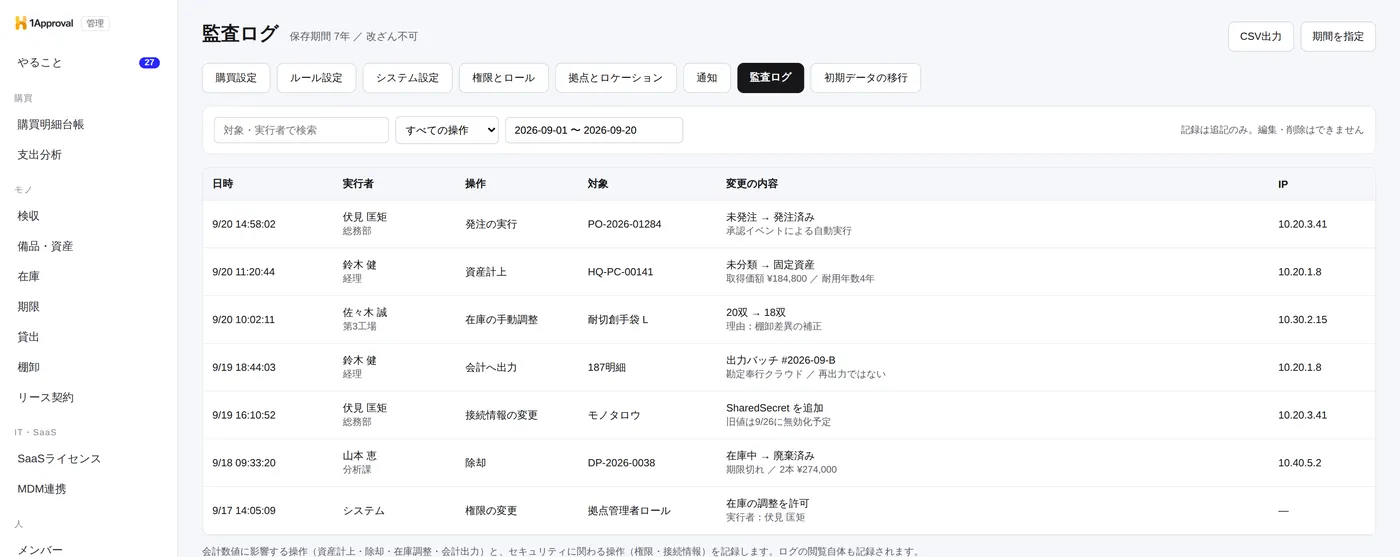The image size is (1400, 557).
Task: Click the 耐切創手袋 L target cell
Action: (x=618, y=320)
